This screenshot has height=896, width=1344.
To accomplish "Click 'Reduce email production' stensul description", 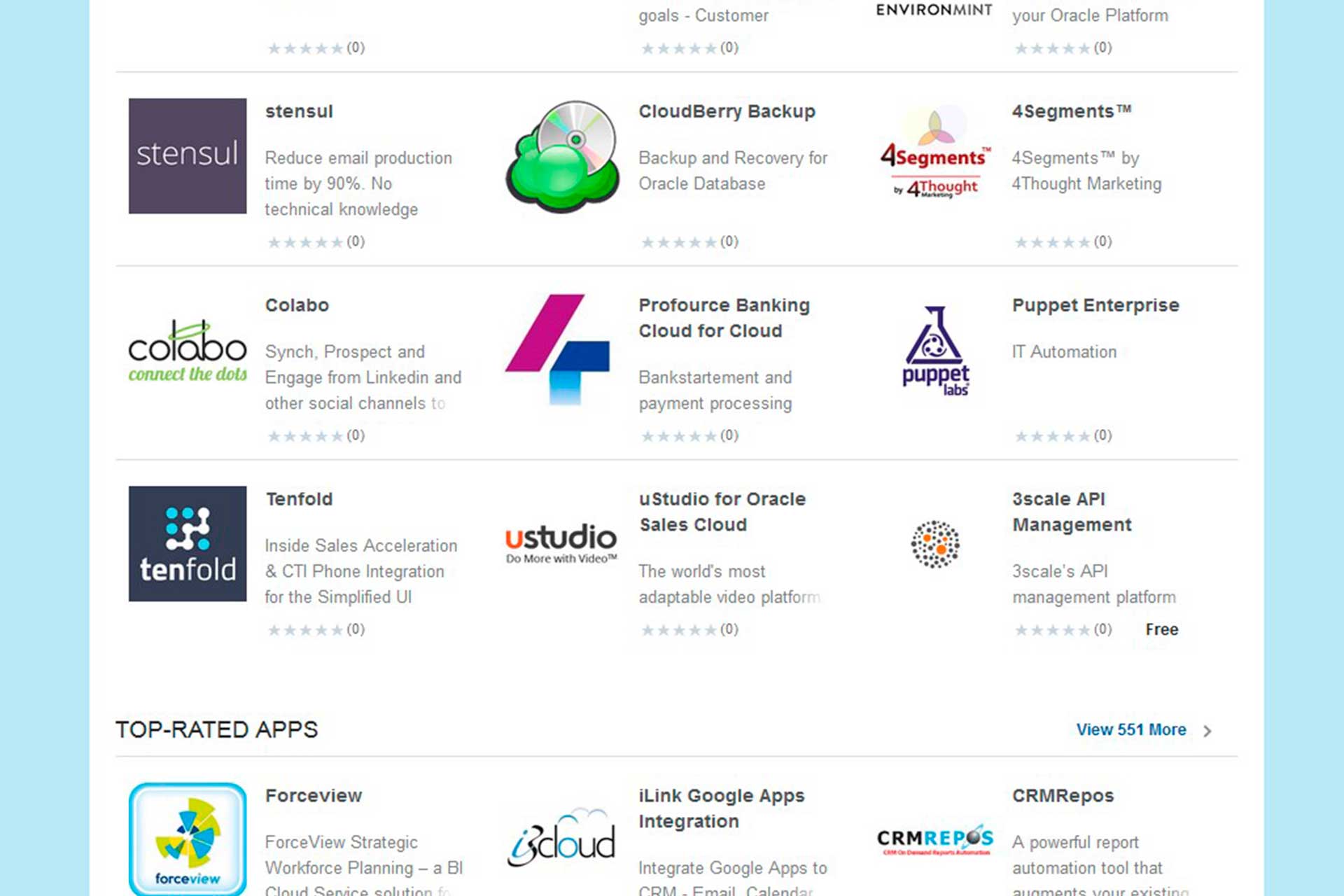I will [x=358, y=183].
